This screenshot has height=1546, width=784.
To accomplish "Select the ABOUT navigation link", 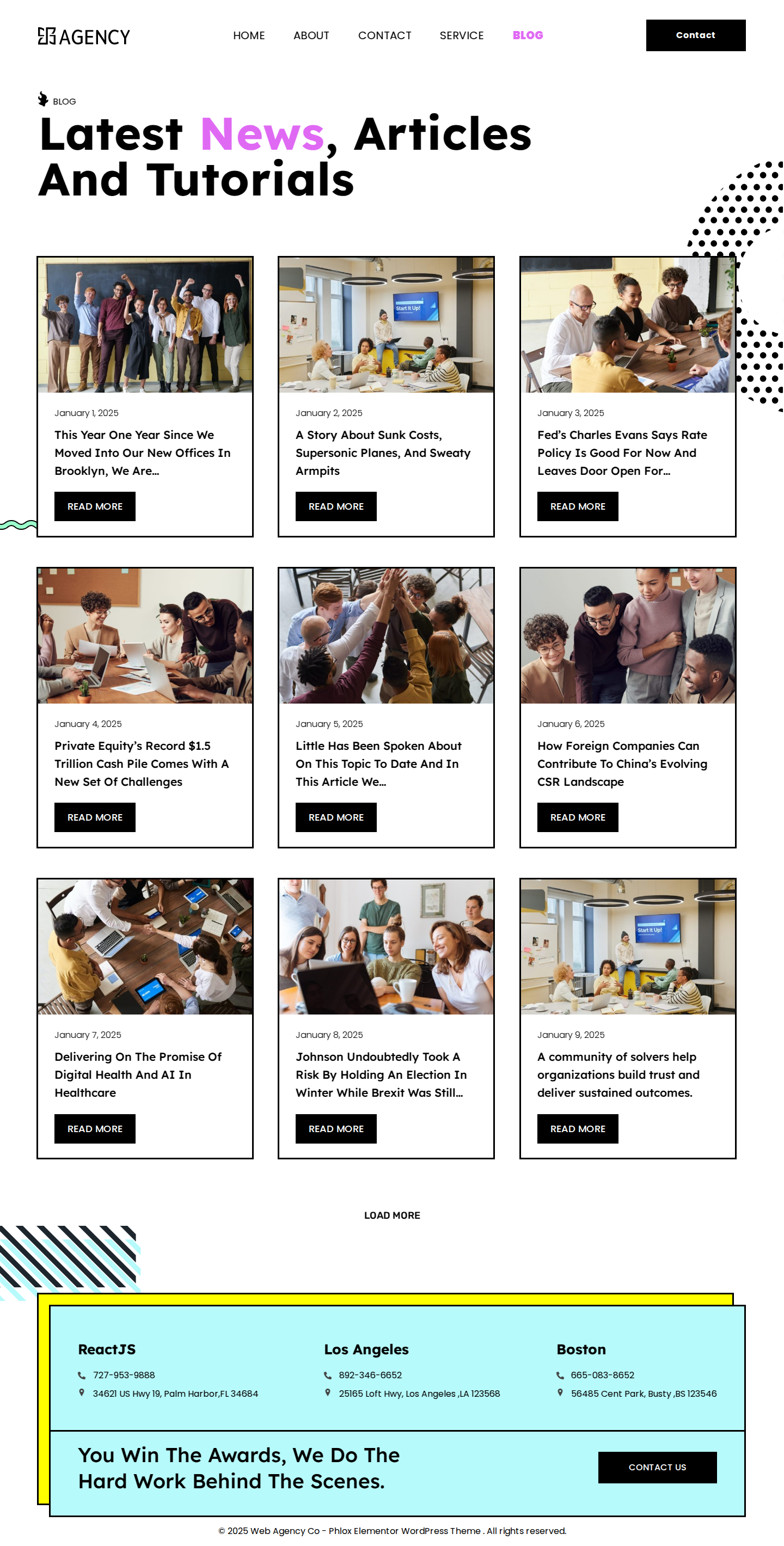I will (x=311, y=35).
